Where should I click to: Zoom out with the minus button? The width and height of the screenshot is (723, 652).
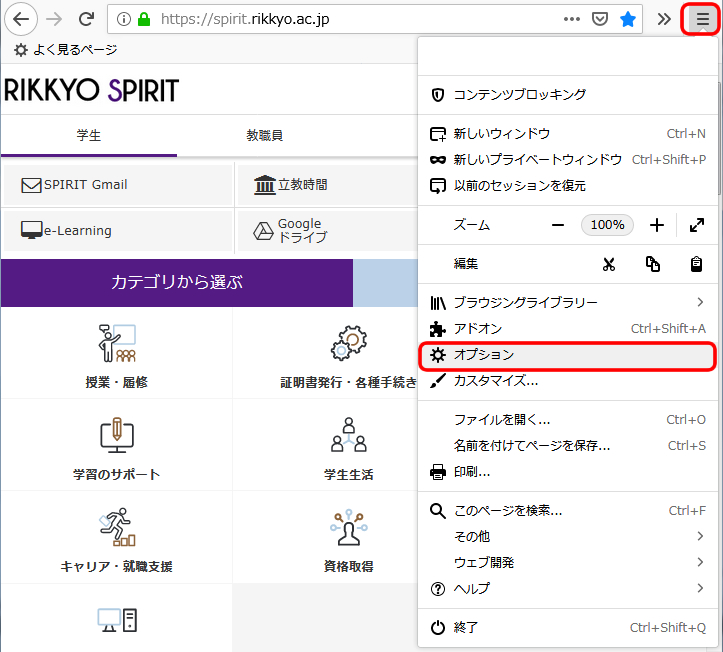[558, 225]
